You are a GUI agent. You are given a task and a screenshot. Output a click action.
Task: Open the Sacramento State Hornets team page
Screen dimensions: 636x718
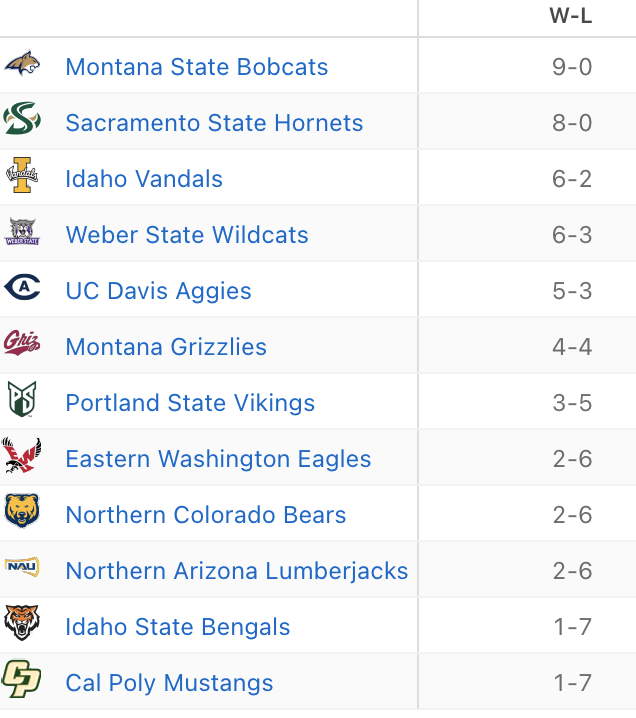[x=214, y=123]
